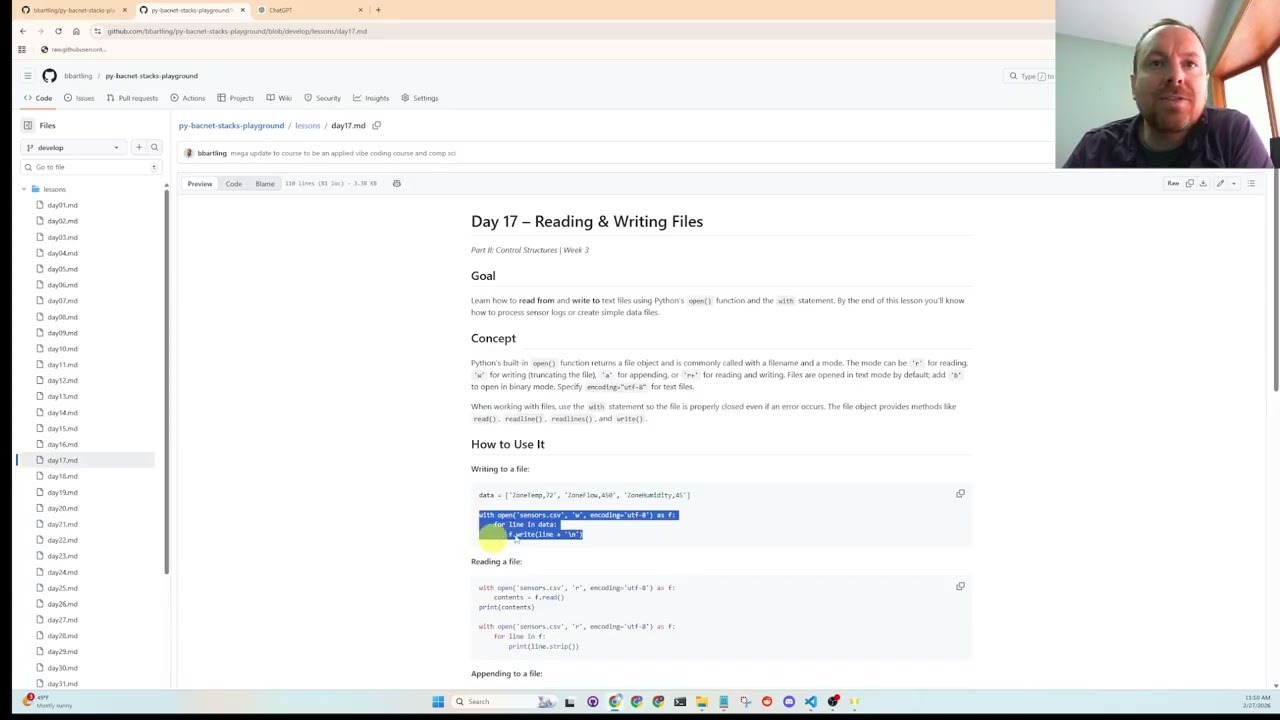Open day01.md in the file tree
This screenshot has width=1280, height=720.
pos(62,205)
